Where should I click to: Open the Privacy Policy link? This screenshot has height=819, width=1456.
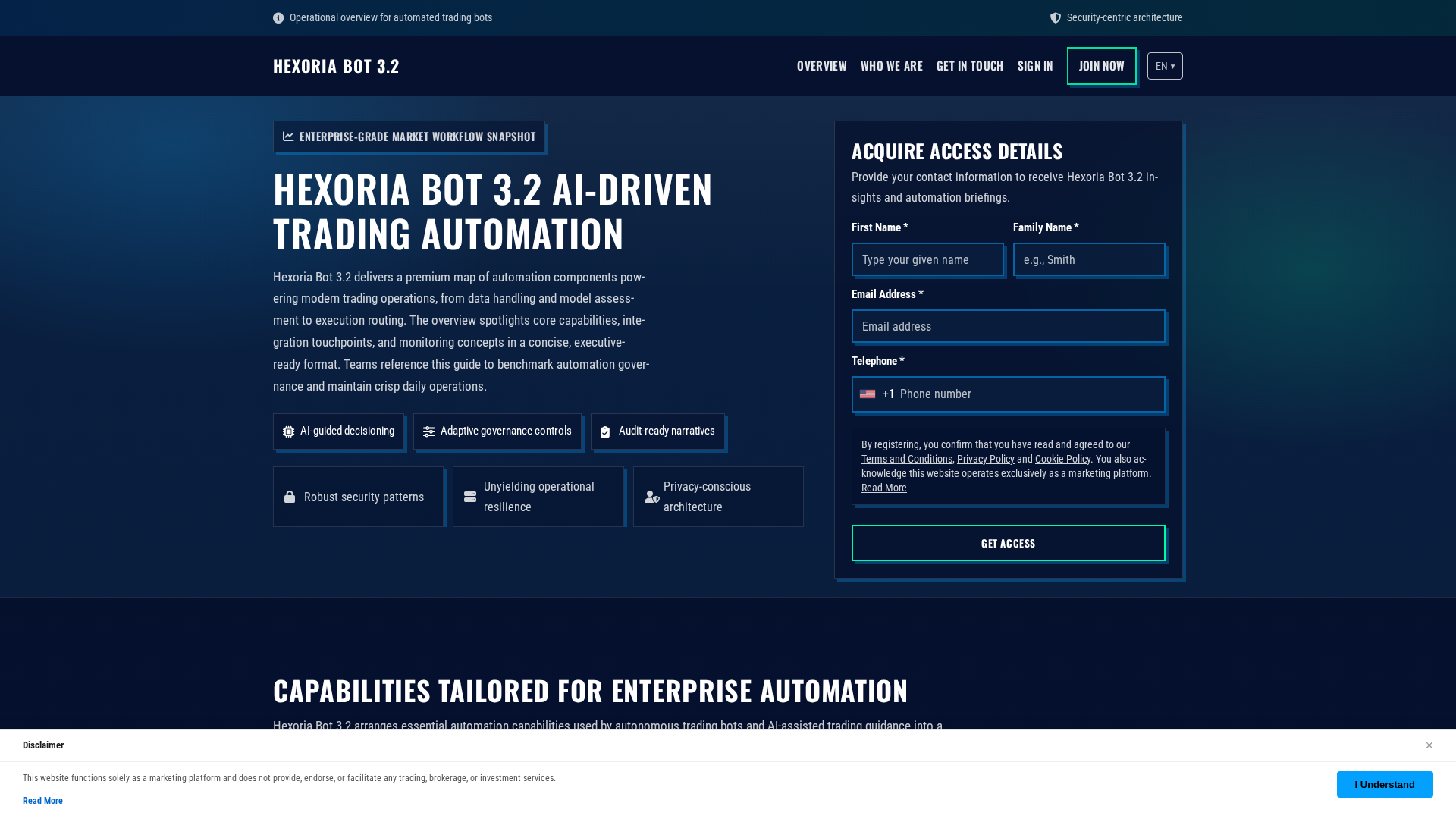point(986,459)
